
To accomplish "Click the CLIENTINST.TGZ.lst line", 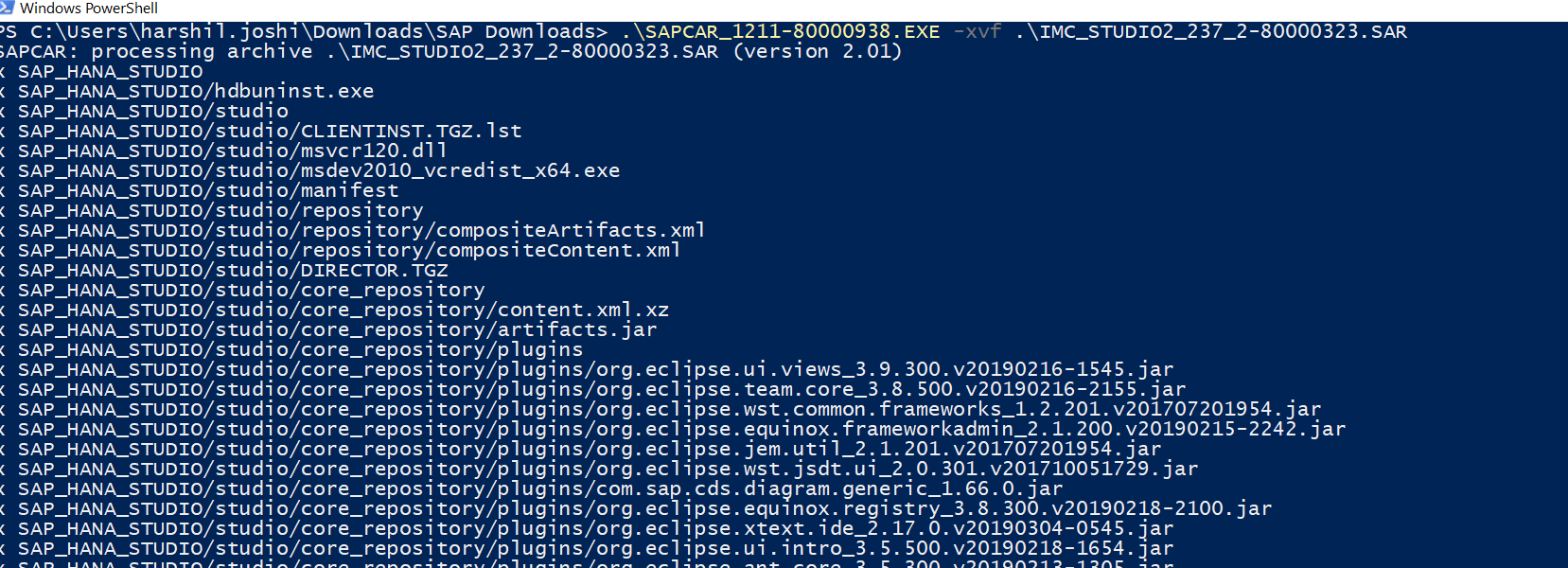I will click(x=270, y=132).
